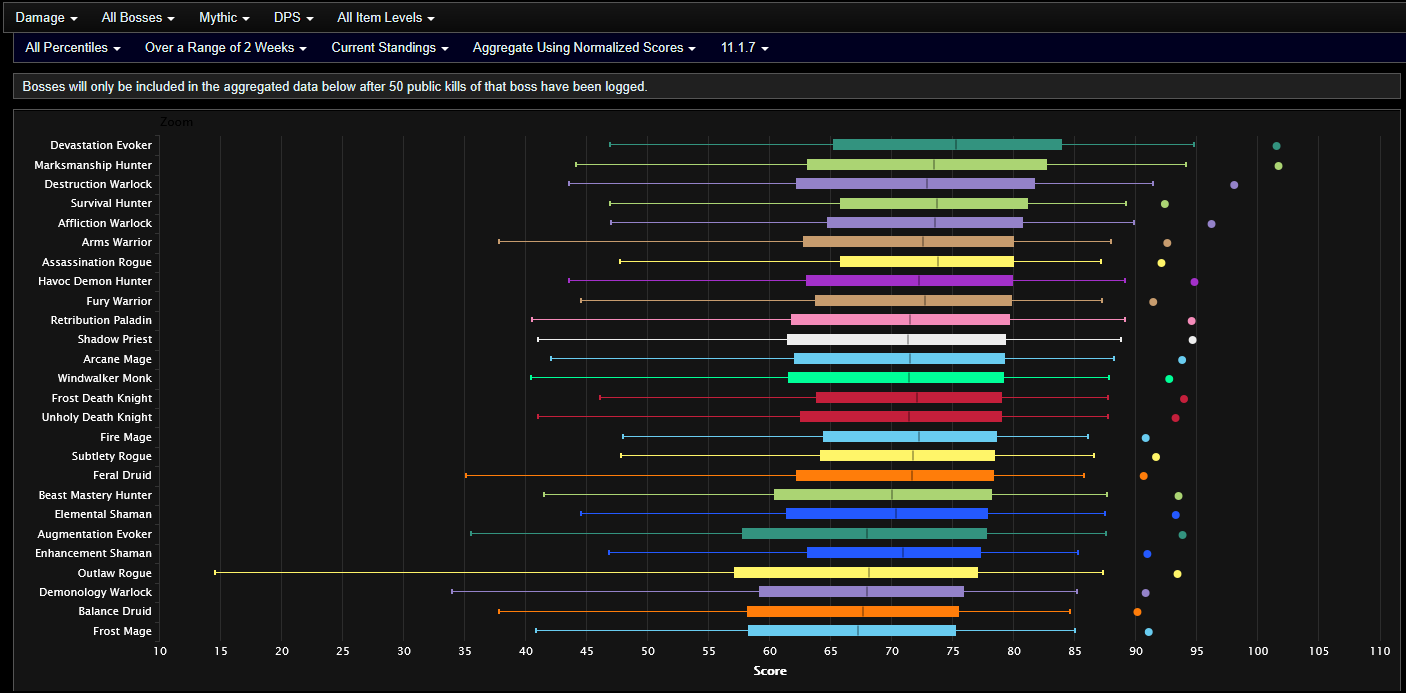The height and width of the screenshot is (693, 1406).
Task: Click the Affliction Warlock label
Action: click(x=105, y=223)
